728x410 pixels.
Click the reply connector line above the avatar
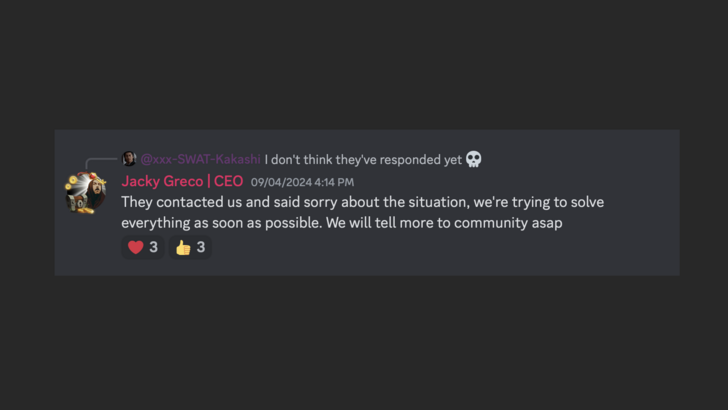click(x=100, y=160)
